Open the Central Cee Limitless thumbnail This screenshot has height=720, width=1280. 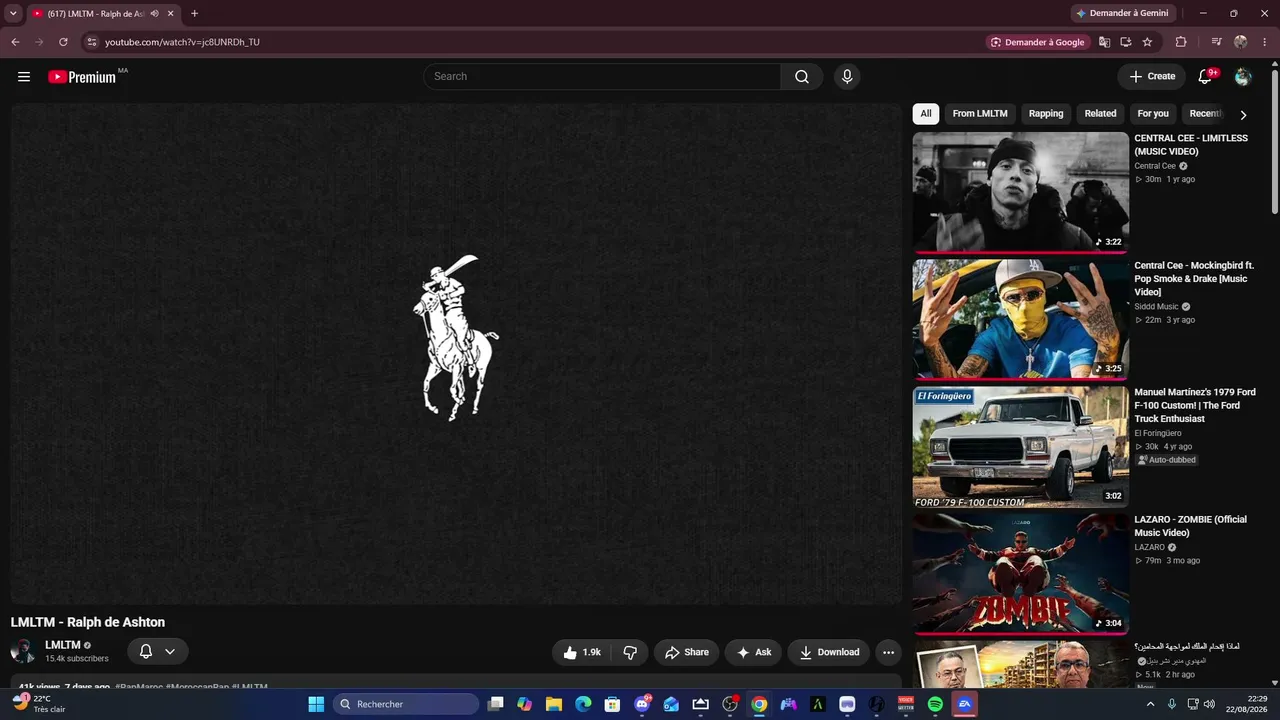[1020, 193]
